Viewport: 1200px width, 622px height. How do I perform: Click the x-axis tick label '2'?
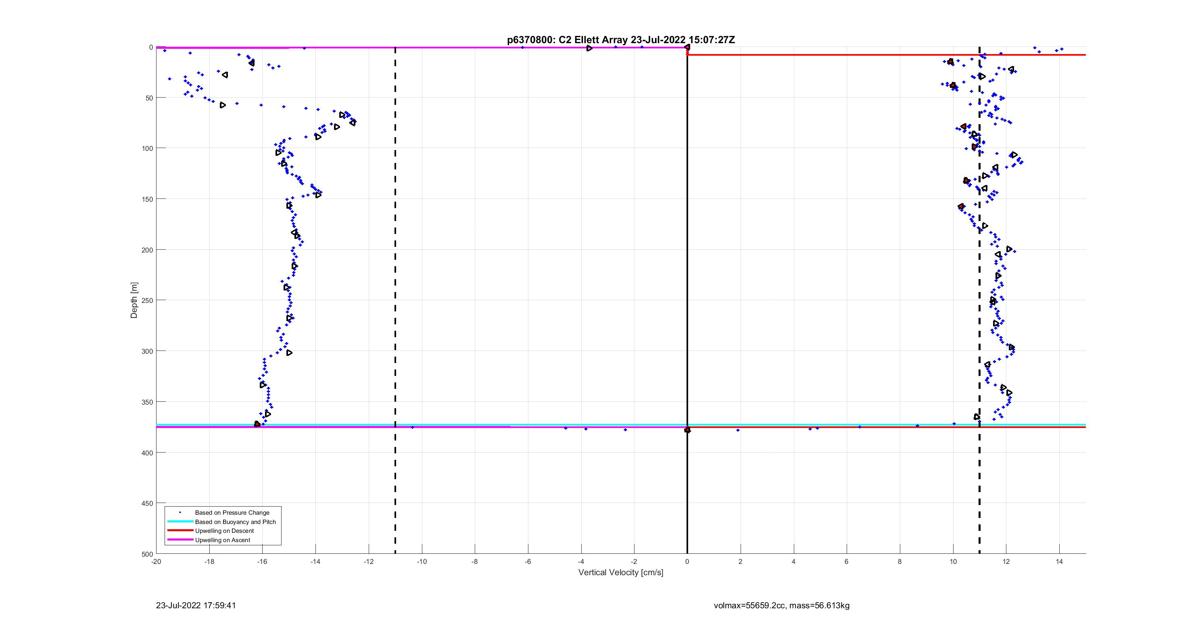pos(740,561)
